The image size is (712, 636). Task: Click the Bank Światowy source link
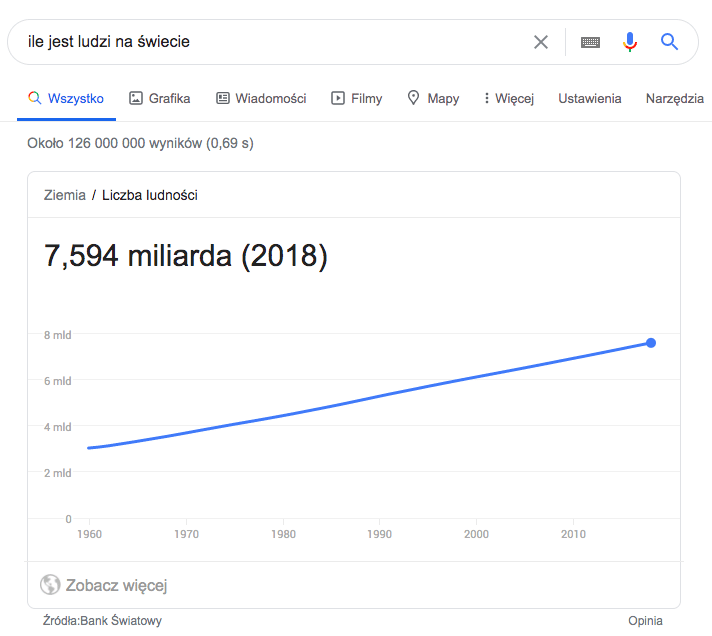(121, 620)
